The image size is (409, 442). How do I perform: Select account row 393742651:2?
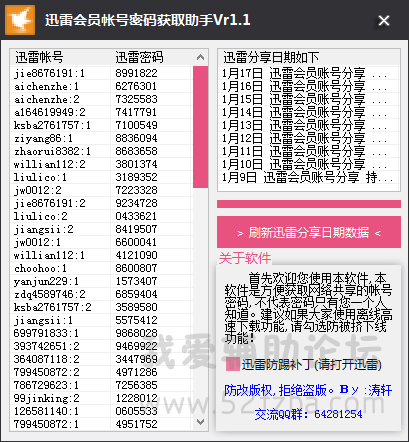[102, 346]
